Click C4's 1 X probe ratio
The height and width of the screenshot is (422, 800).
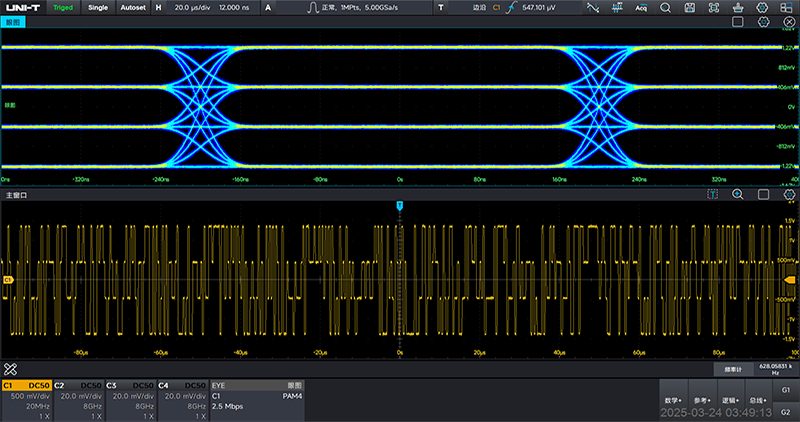point(201,416)
